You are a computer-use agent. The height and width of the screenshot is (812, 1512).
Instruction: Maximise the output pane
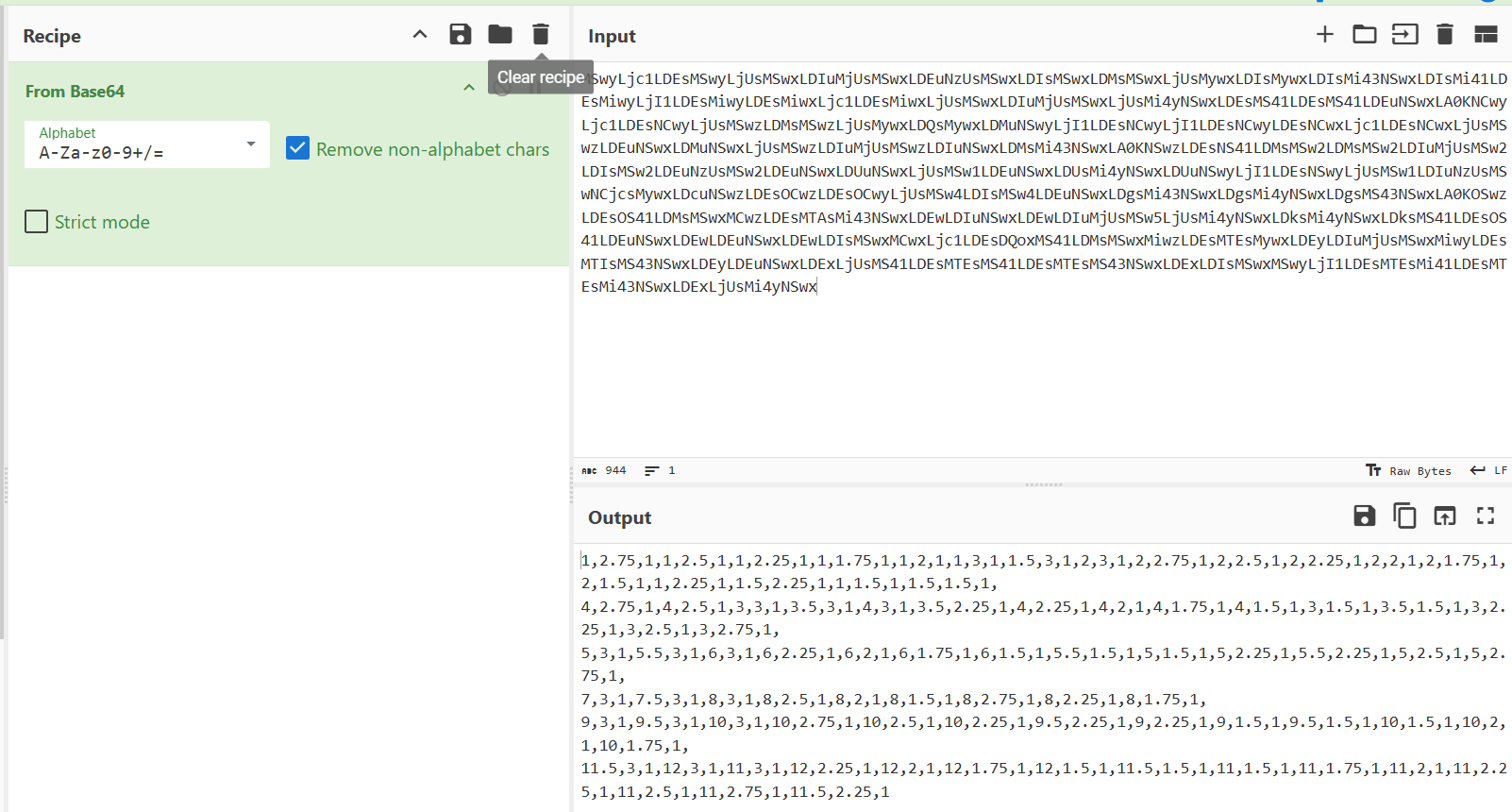[x=1486, y=516]
